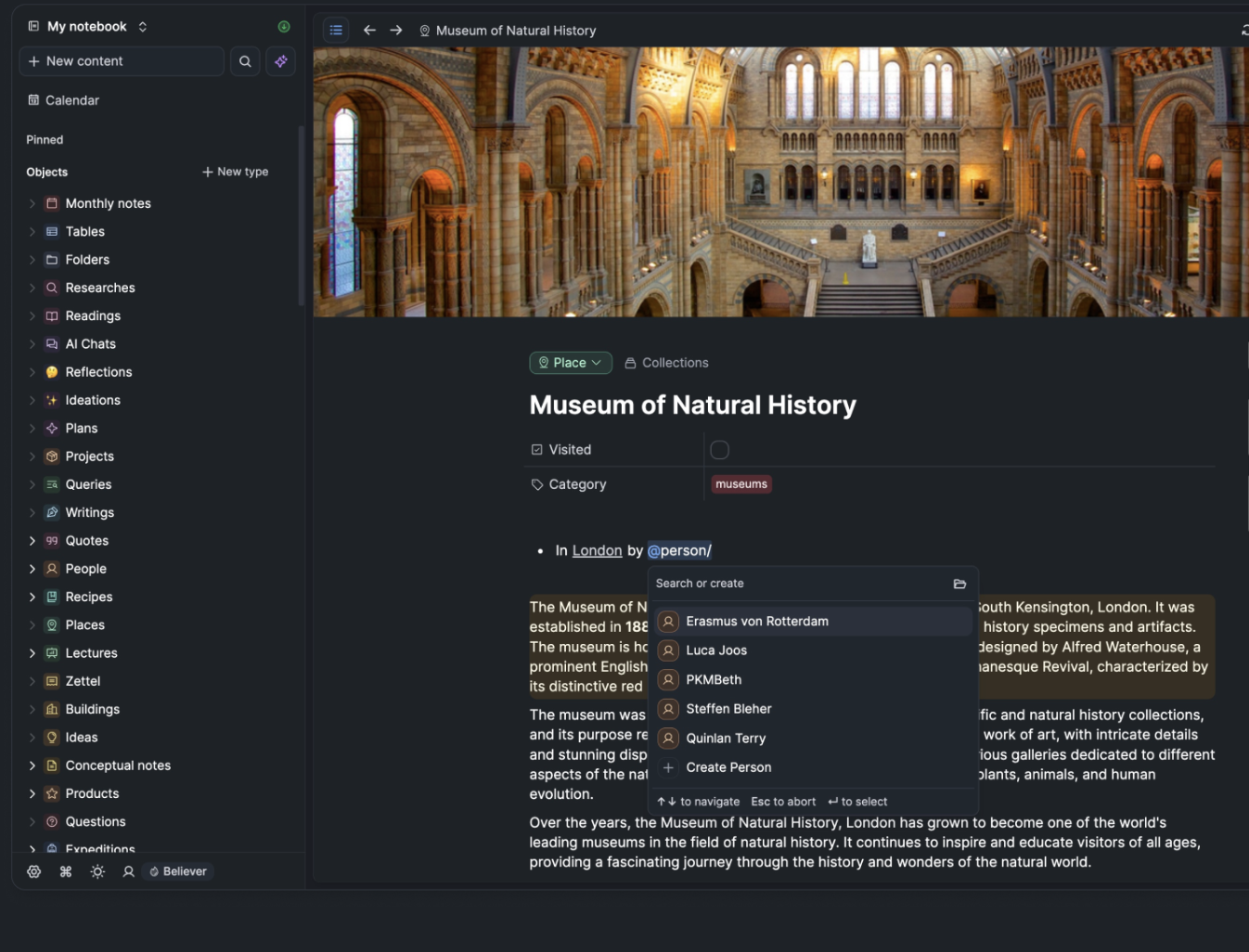Screen dimensions: 1249x952
Task: Open settings gear in bottom bar
Action: click(34, 871)
